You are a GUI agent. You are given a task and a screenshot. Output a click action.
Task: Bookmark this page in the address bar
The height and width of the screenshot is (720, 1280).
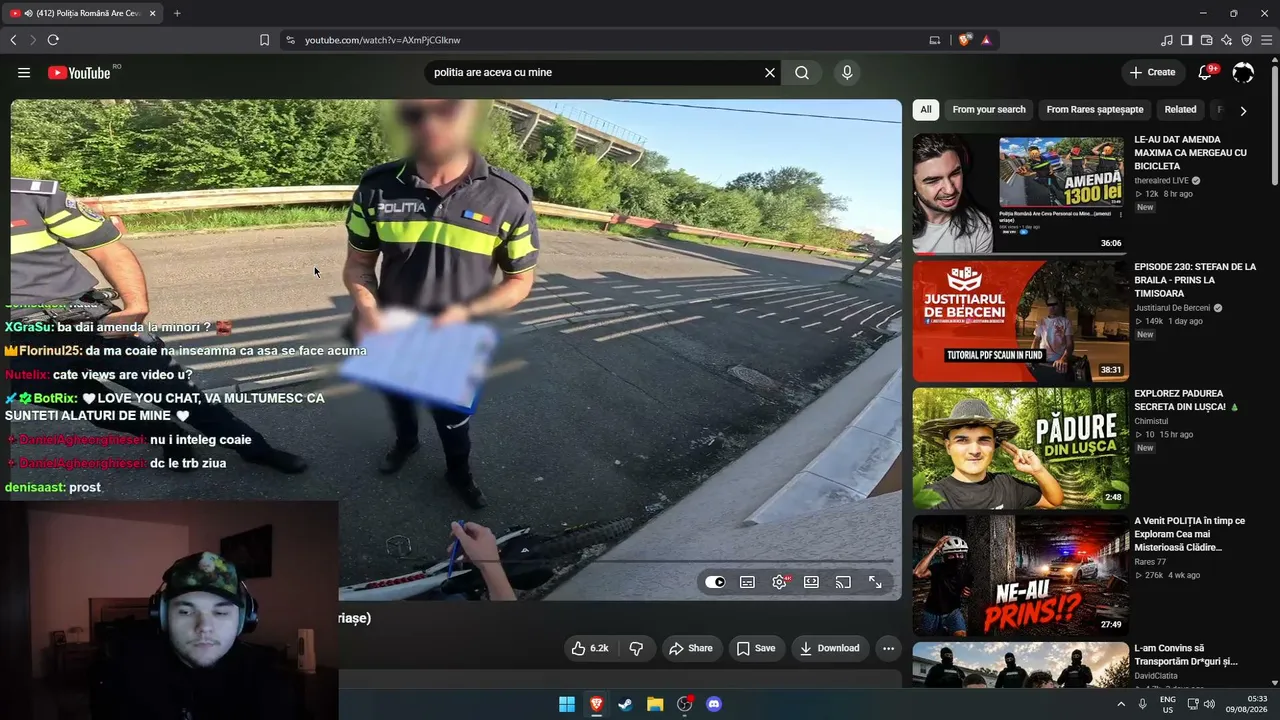[x=264, y=40]
